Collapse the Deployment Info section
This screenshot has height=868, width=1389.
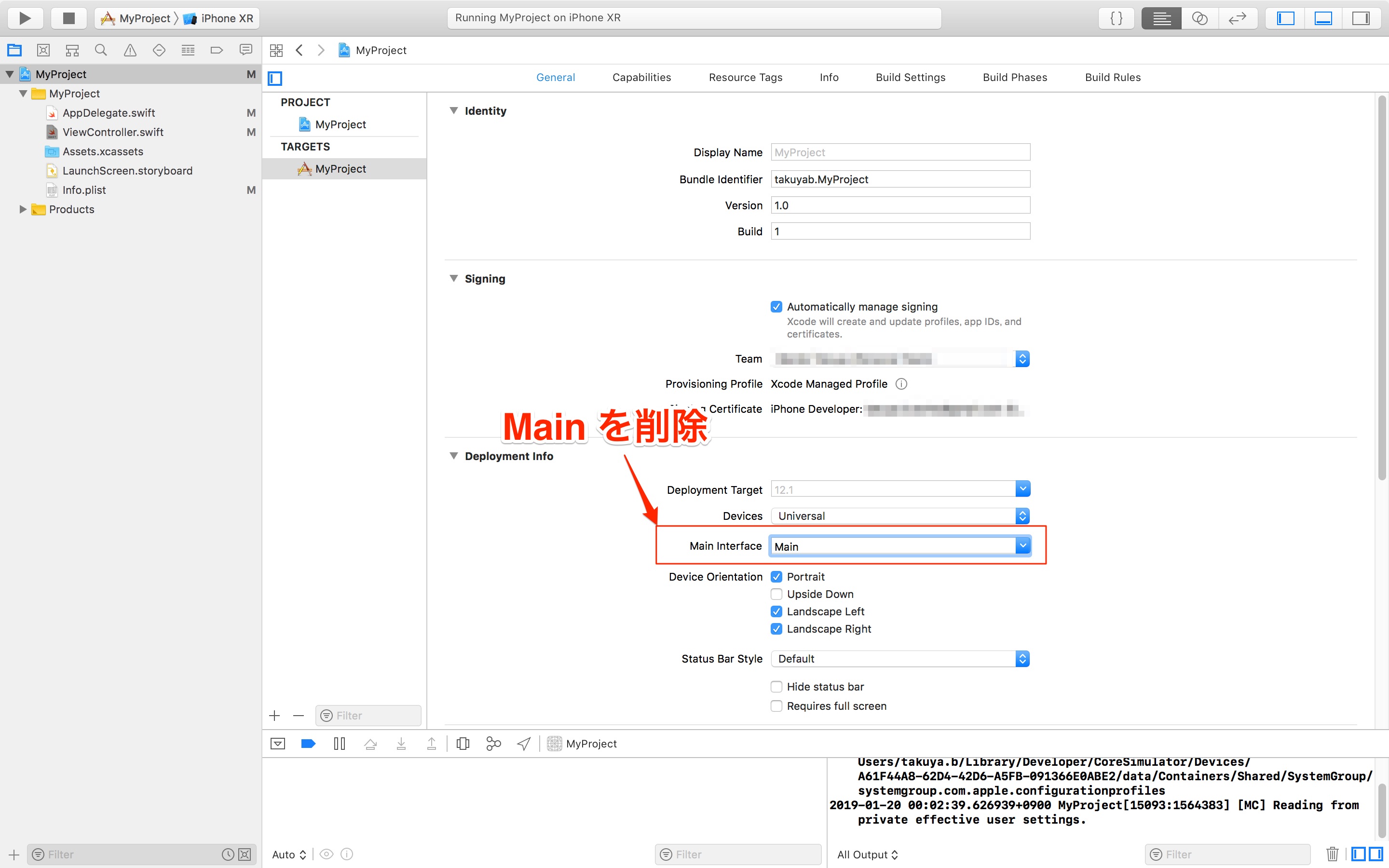pos(453,456)
